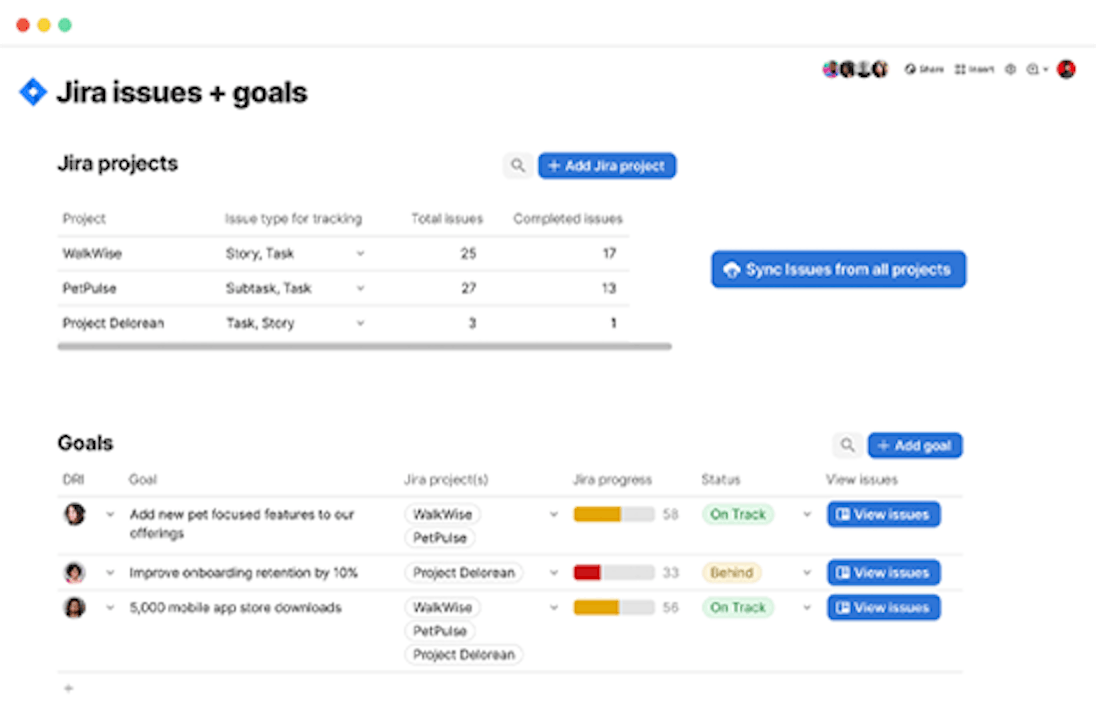Click the collaborator avatars group
The width and height of the screenshot is (1096, 720).
[x=855, y=69]
